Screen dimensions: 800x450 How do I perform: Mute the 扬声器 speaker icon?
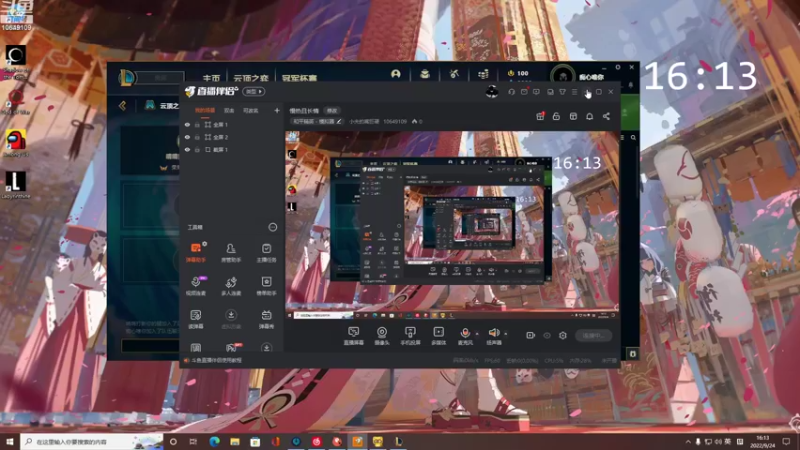click(x=493, y=333)
